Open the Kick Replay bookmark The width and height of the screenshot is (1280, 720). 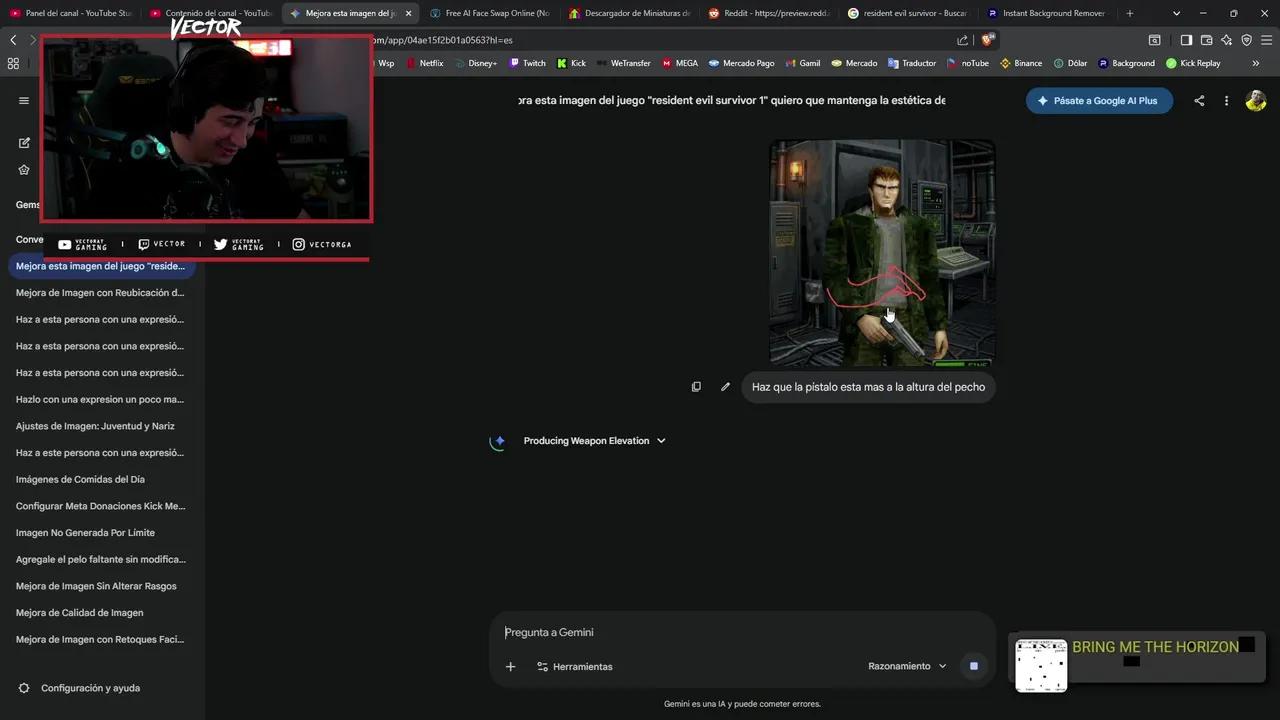coord(1194,63)
